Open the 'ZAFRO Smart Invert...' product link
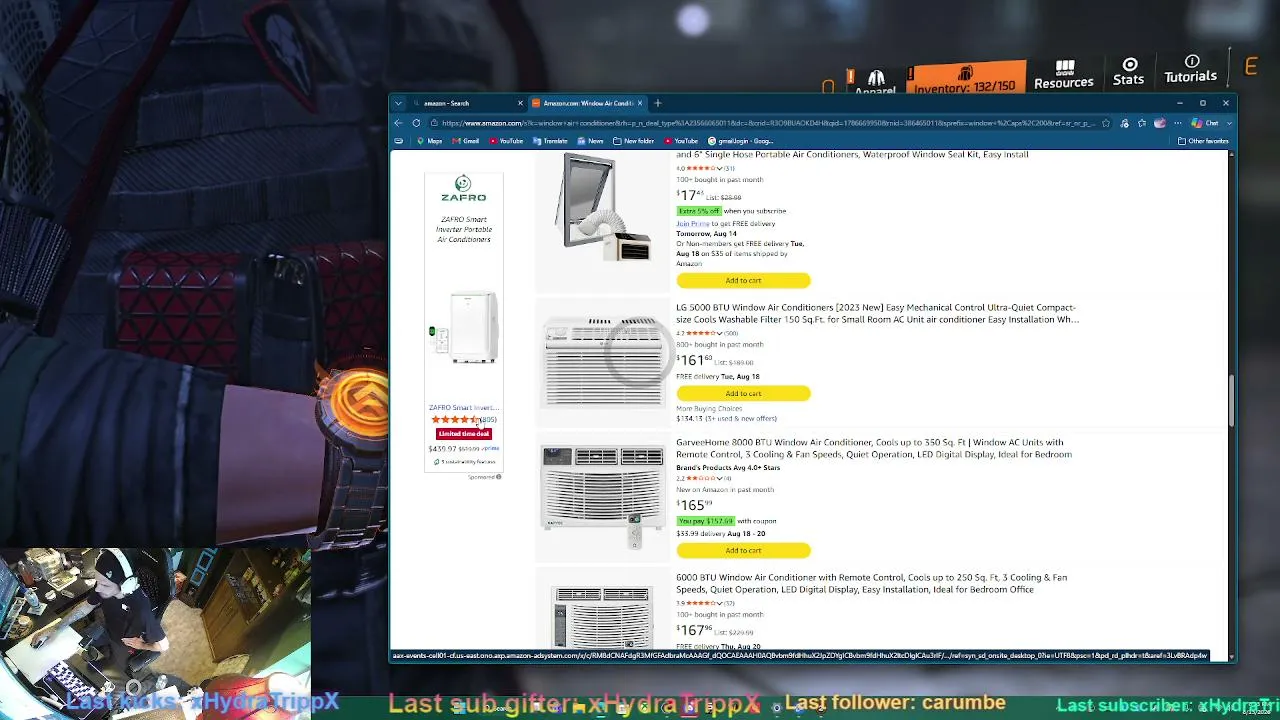The height and width of the screenshot is (720, 1280). [x=463, y=408]
